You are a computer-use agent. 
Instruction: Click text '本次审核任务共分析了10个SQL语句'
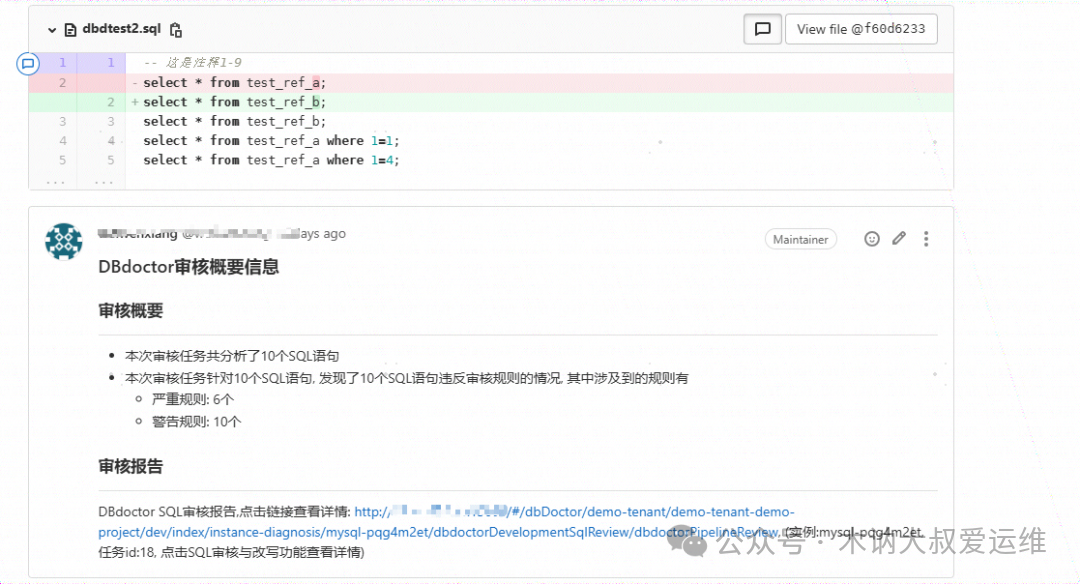point(232,356)
